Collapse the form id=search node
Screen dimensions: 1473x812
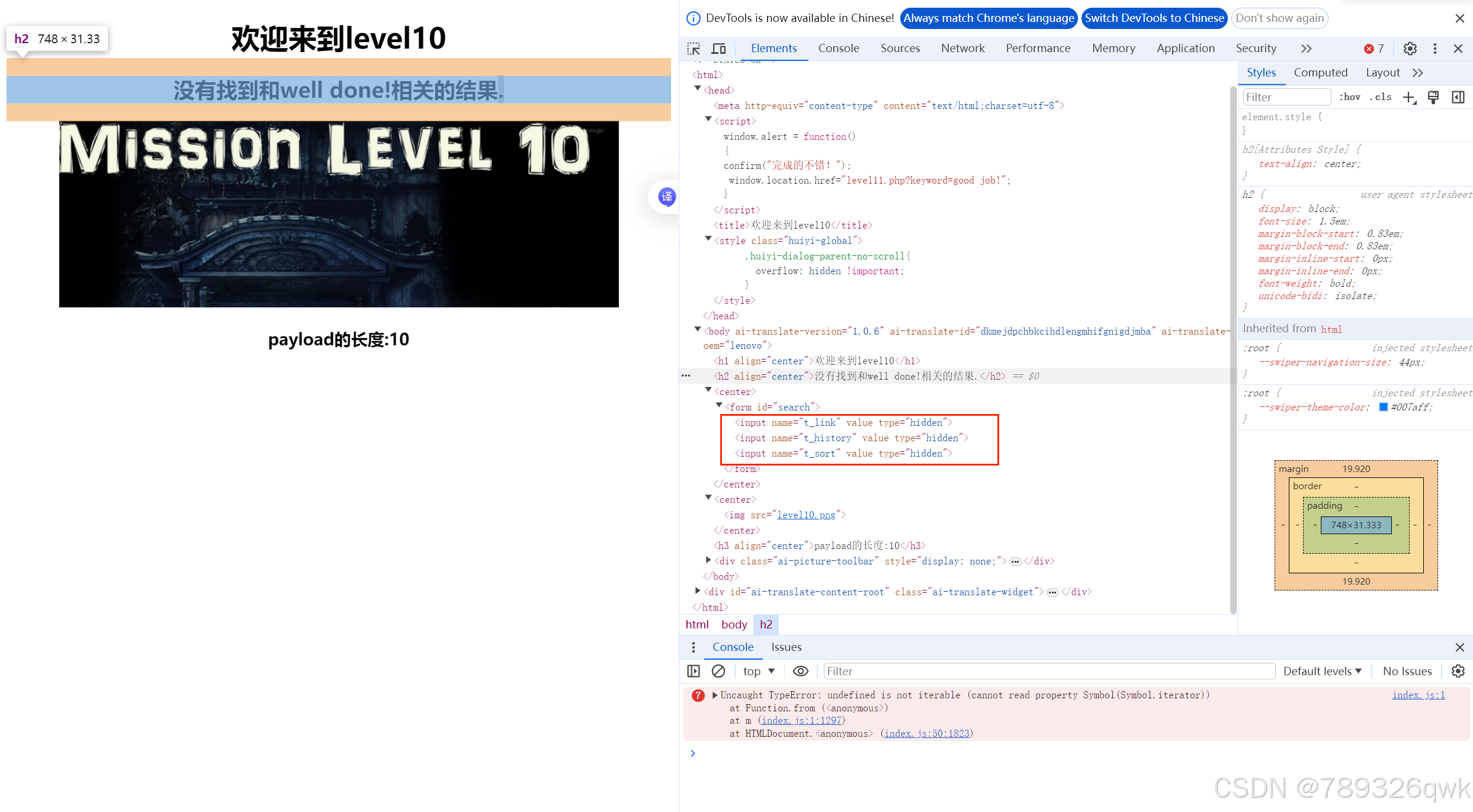719,406
